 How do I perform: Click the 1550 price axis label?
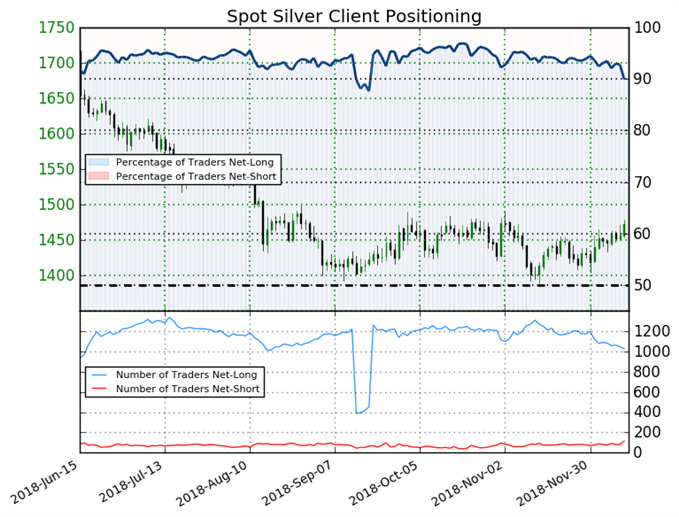(x=57, y=169)
